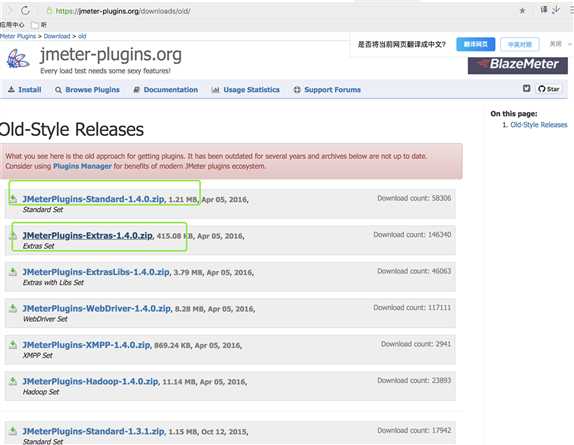Click download icon beside JMeterPlugins-Standard-1.4.0.zip
The image size is (574, 445).
[13, 199]
